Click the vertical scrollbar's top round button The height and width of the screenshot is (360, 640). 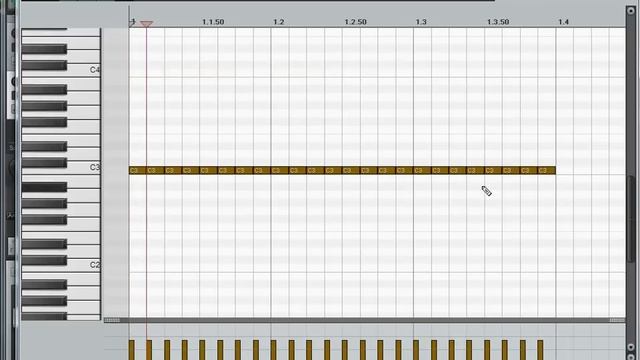click(x=631, y=11)
